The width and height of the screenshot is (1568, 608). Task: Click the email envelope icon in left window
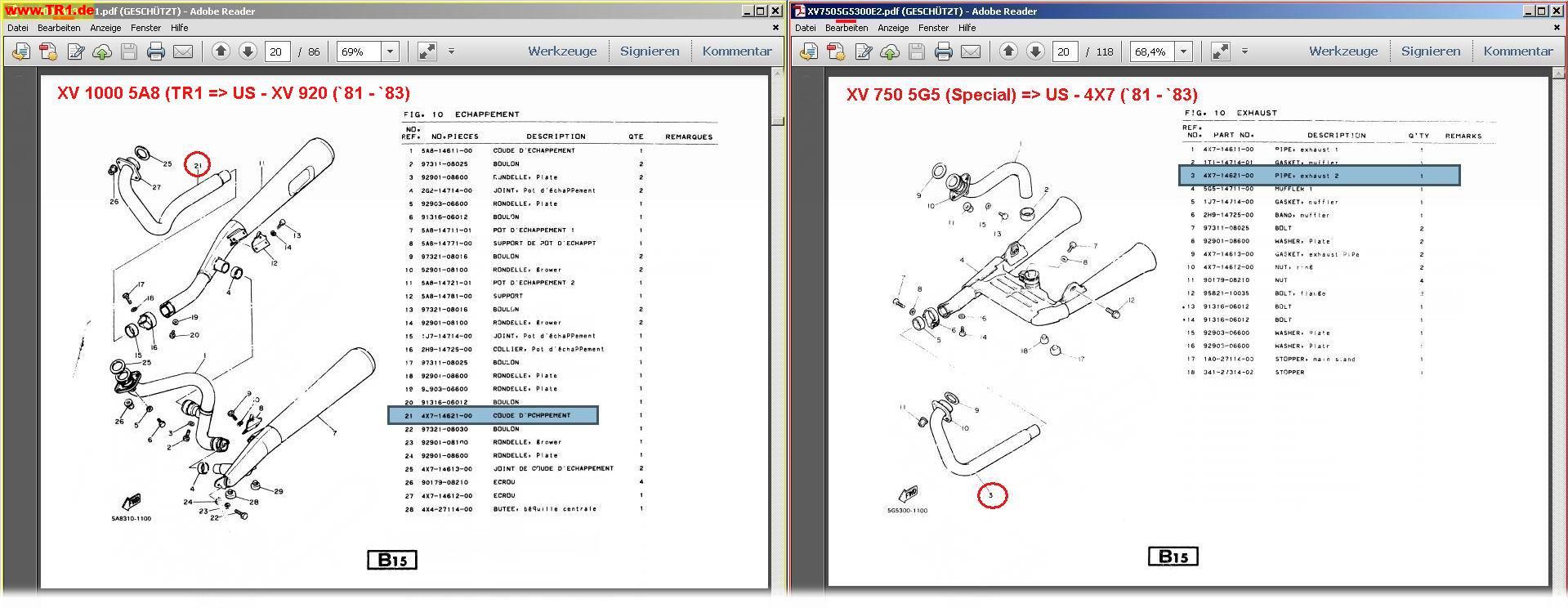click(183, 51)
